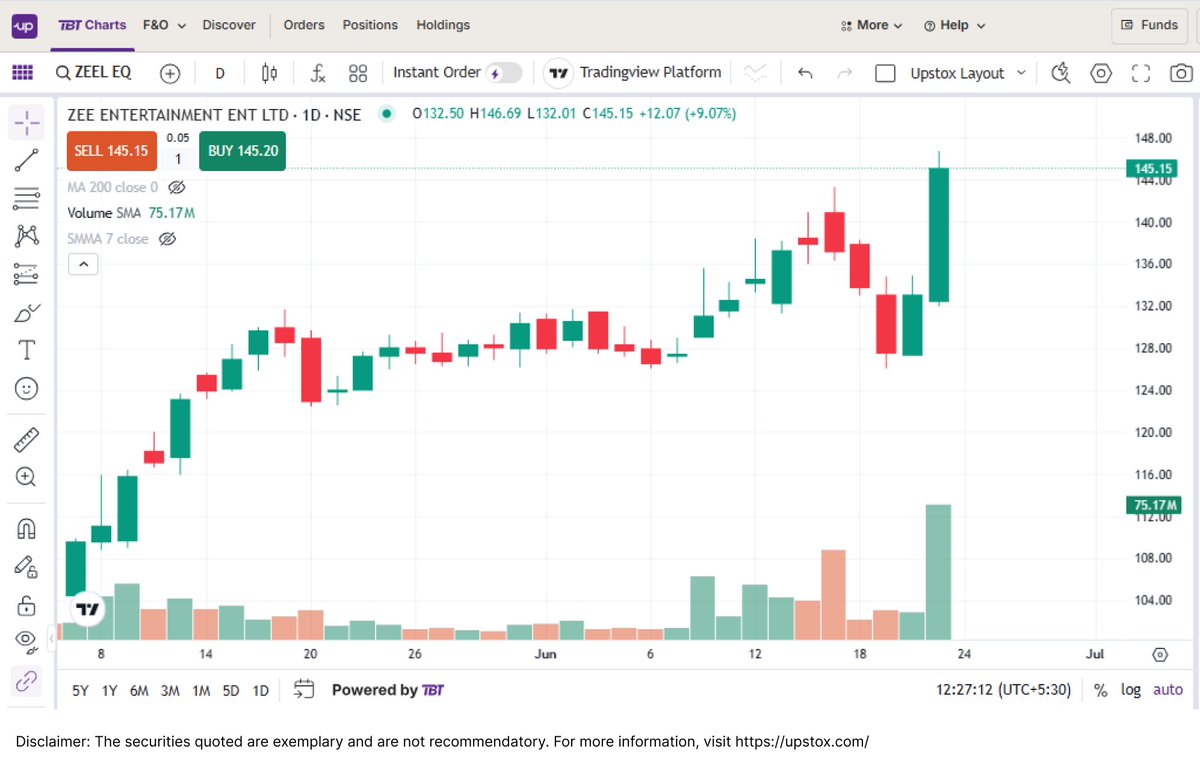Go to the Discover tab
The image size is (1200, 761).
tap(229, 25)
